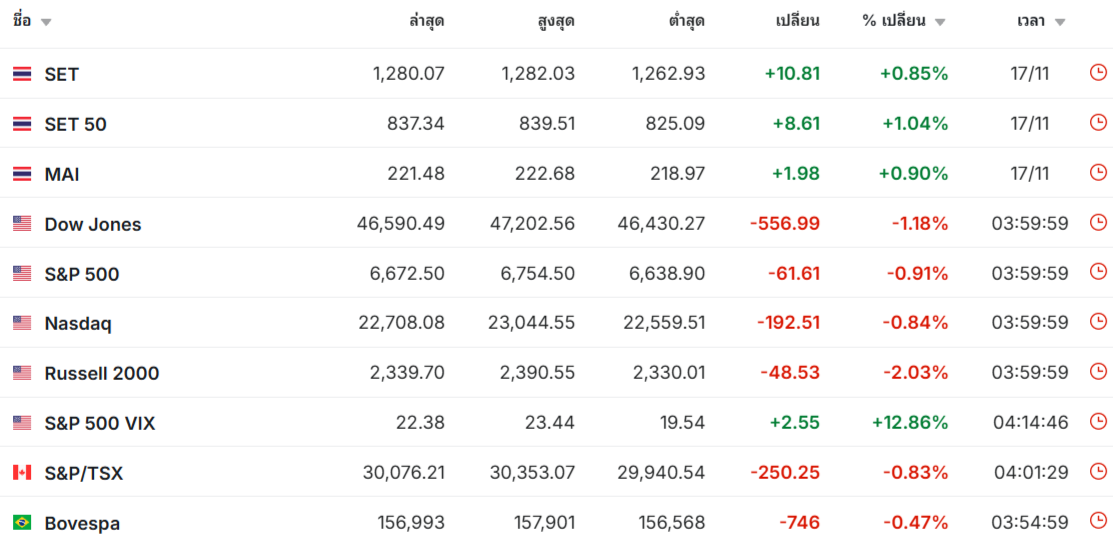Click the เปลี่ยน column header
This screenshot has height=534, width=1113.
[x=798, y=21]
